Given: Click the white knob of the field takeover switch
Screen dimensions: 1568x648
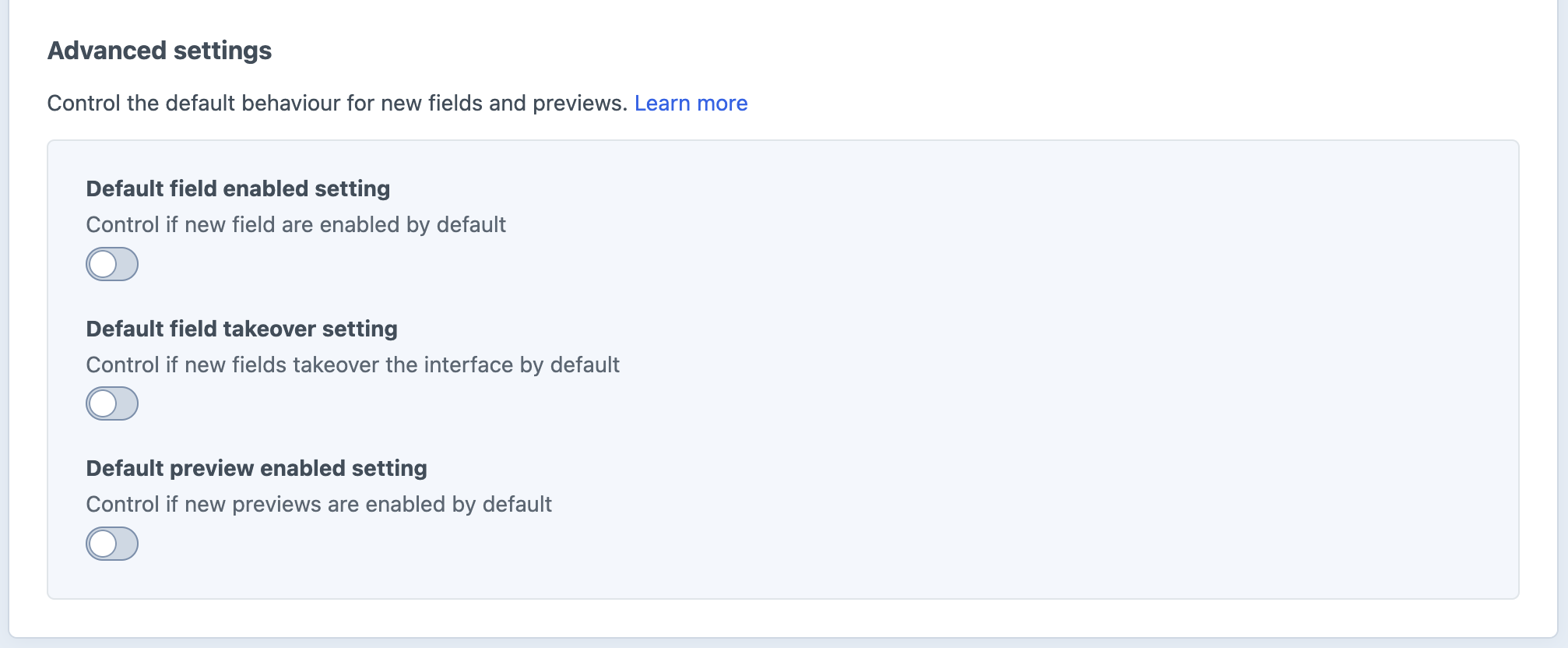Looking at the screenshot, I should click(x=103, y=403).
